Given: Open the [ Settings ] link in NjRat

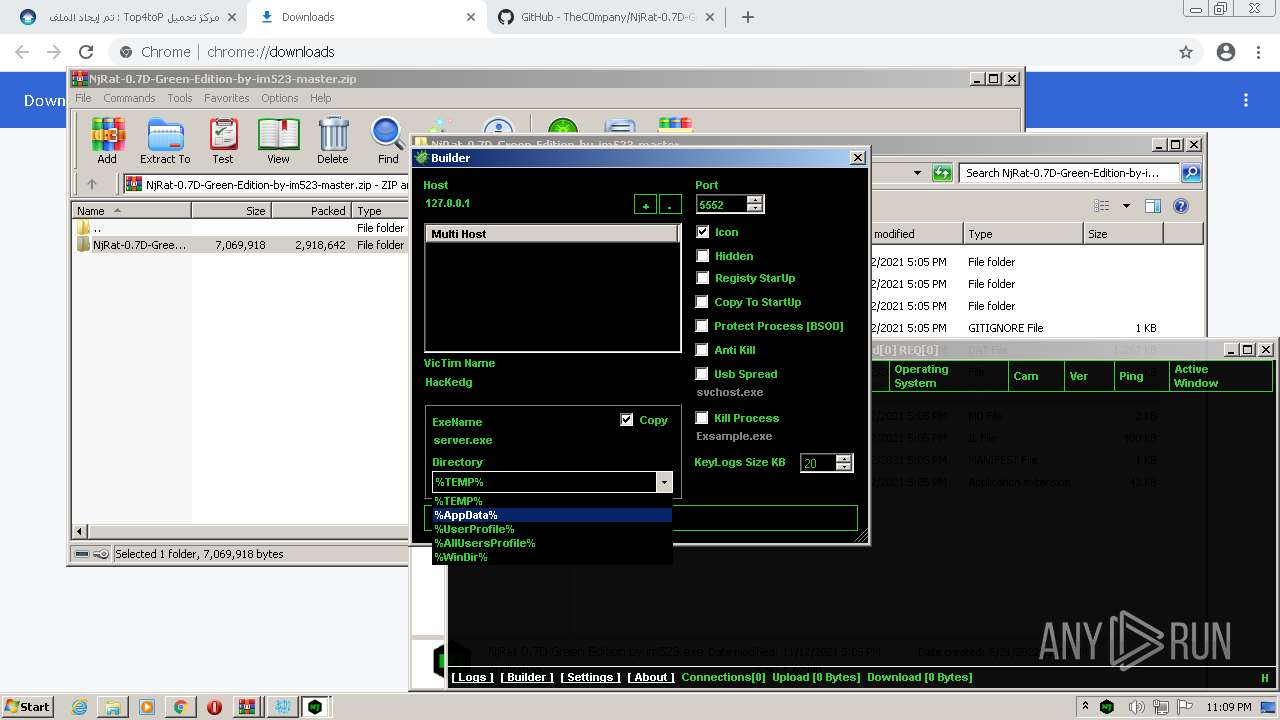Looking at the screenshot, I should 589,677.
